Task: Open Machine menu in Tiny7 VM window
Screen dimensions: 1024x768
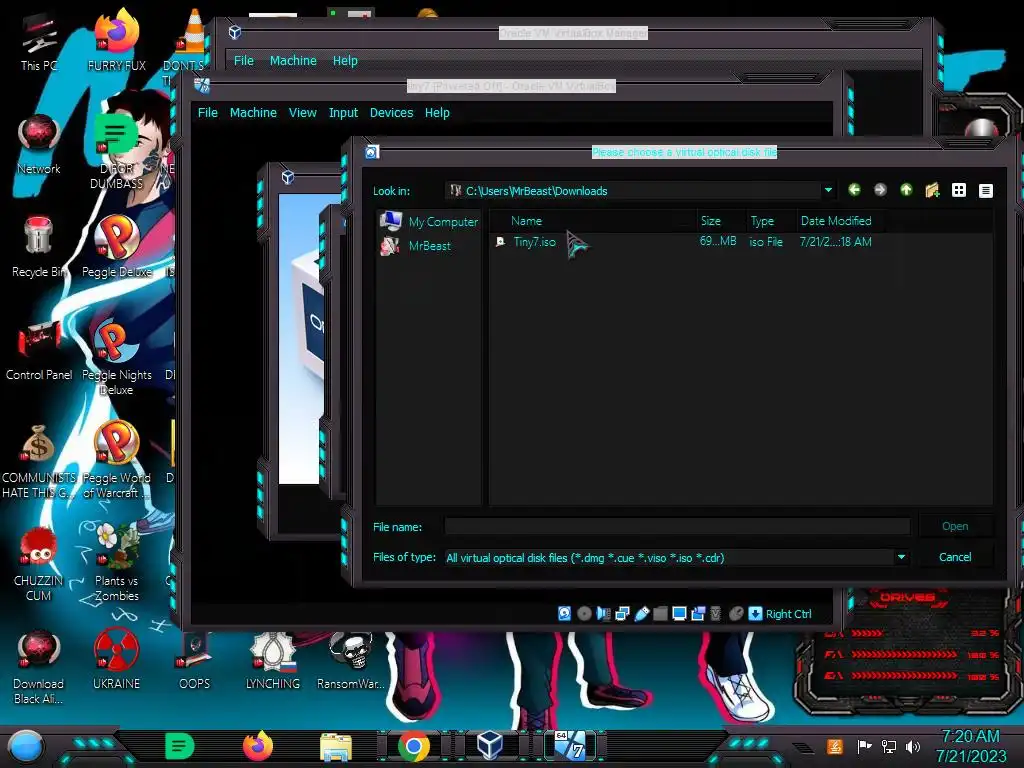Action: (x=253, y=112)
